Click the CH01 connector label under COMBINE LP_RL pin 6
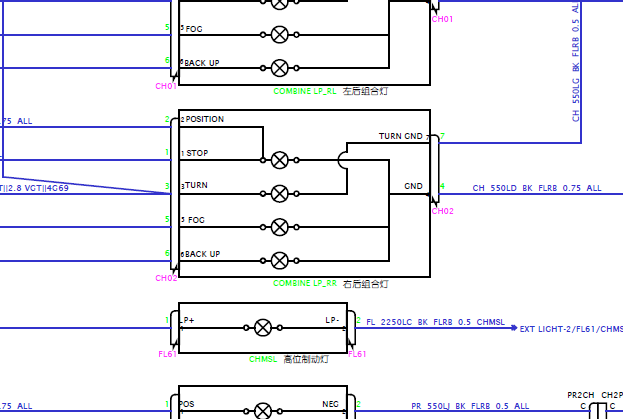Viewport: 623px width, 419px height. click(x=166, y=86)
